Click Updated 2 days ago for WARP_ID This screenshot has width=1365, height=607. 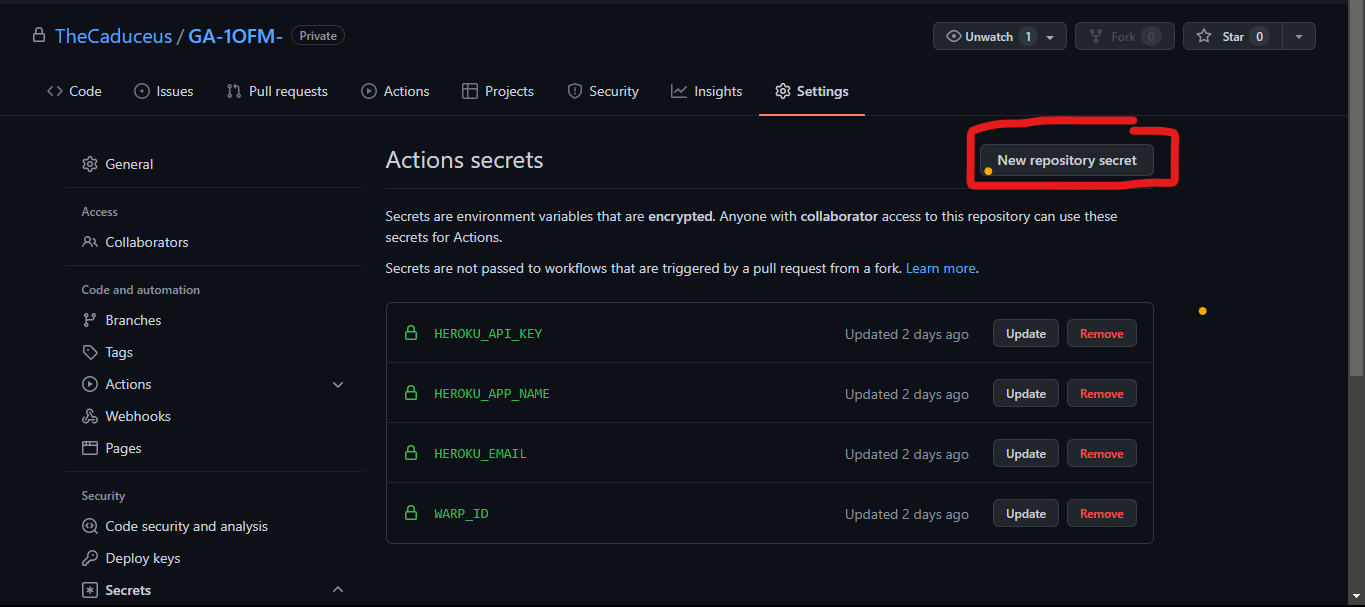[x=906, y=514]
